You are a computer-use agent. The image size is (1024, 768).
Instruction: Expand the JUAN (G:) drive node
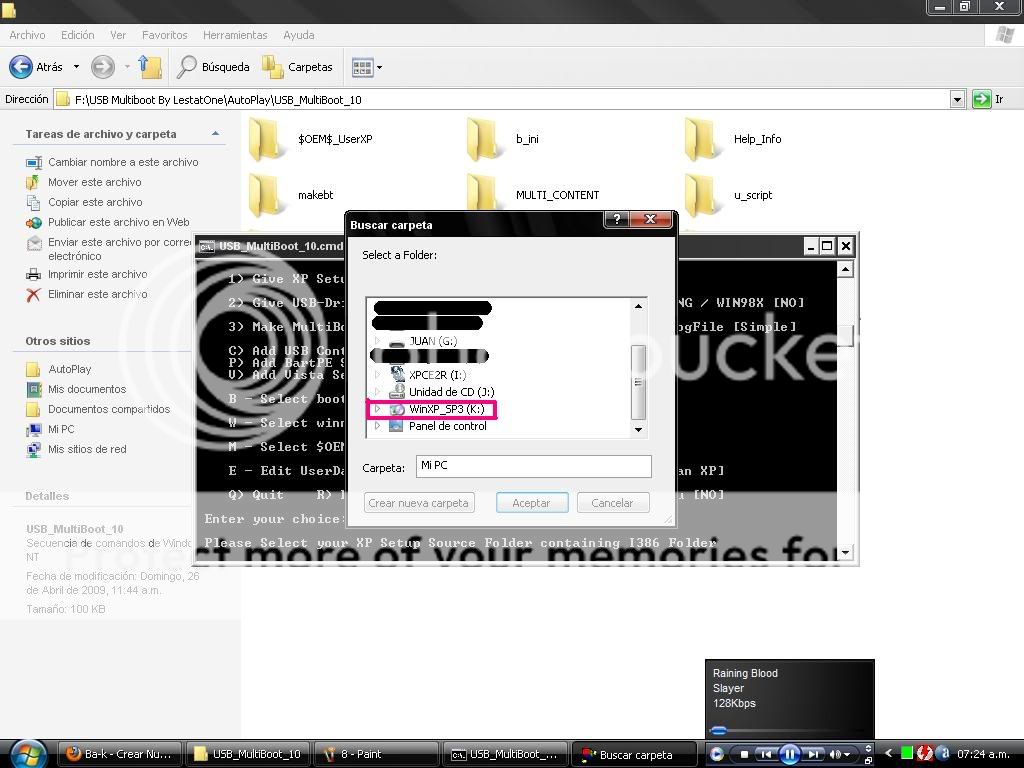coord(377,341)
